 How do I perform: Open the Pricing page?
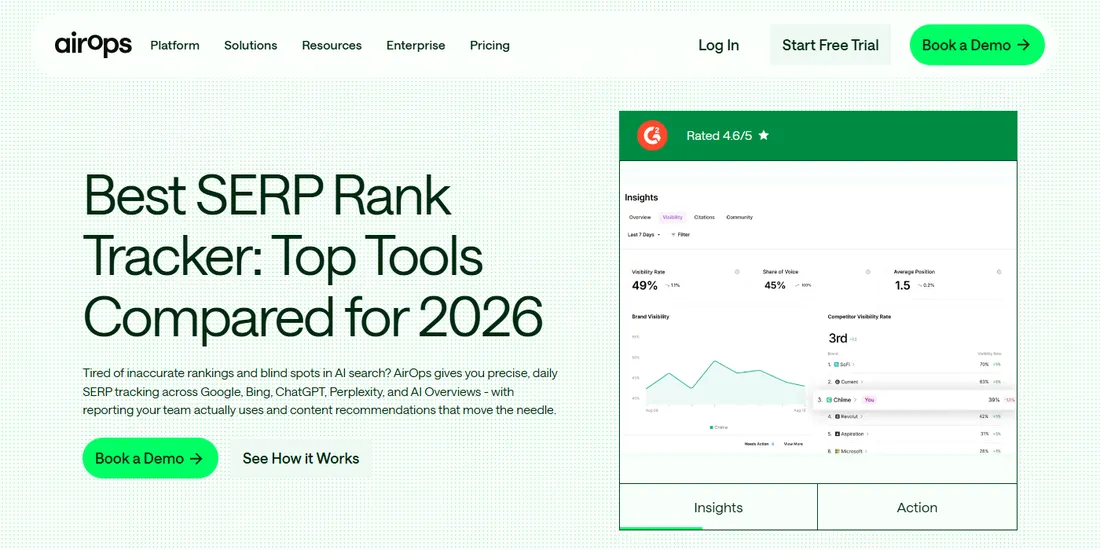click(490, 45)
